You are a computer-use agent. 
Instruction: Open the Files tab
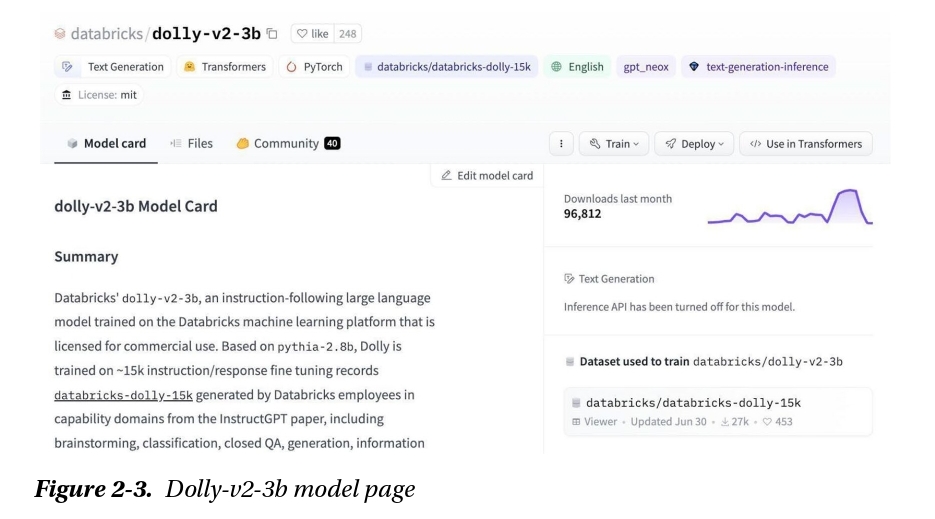click(x=191, y=144)
